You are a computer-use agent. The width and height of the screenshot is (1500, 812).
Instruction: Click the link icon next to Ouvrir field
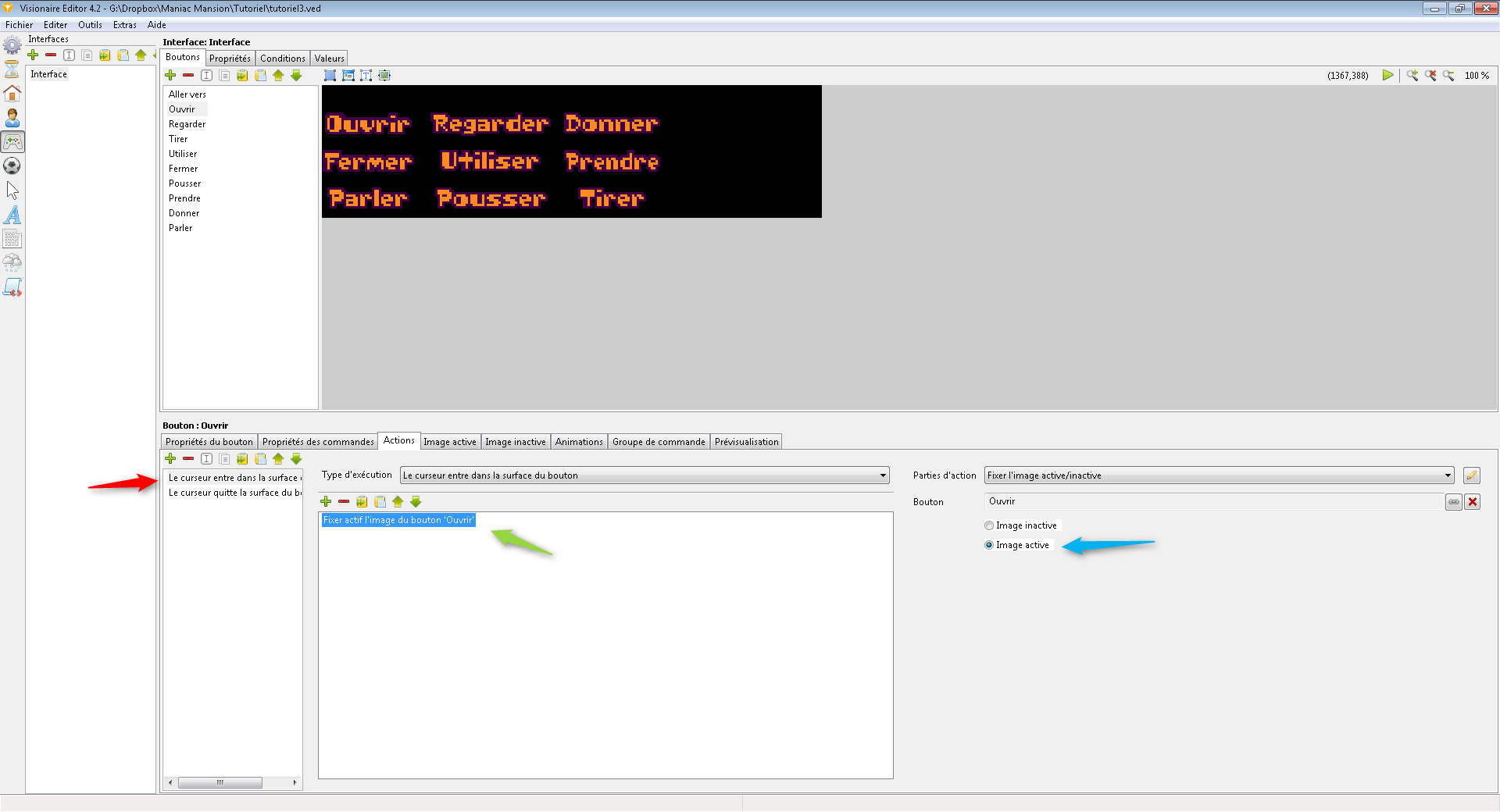point(1453,502)
